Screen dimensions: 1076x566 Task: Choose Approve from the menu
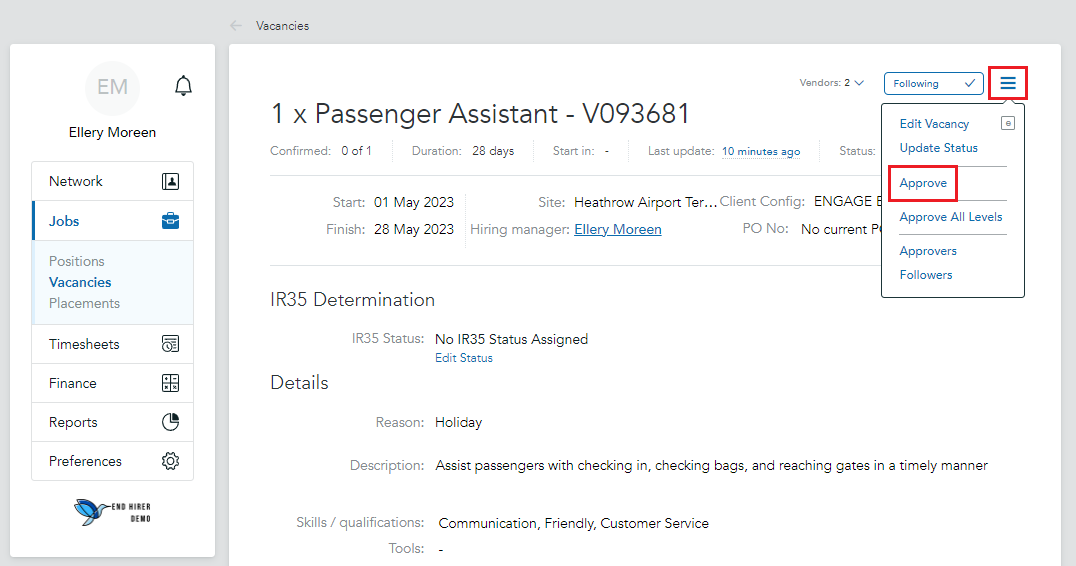click(923, 183)
